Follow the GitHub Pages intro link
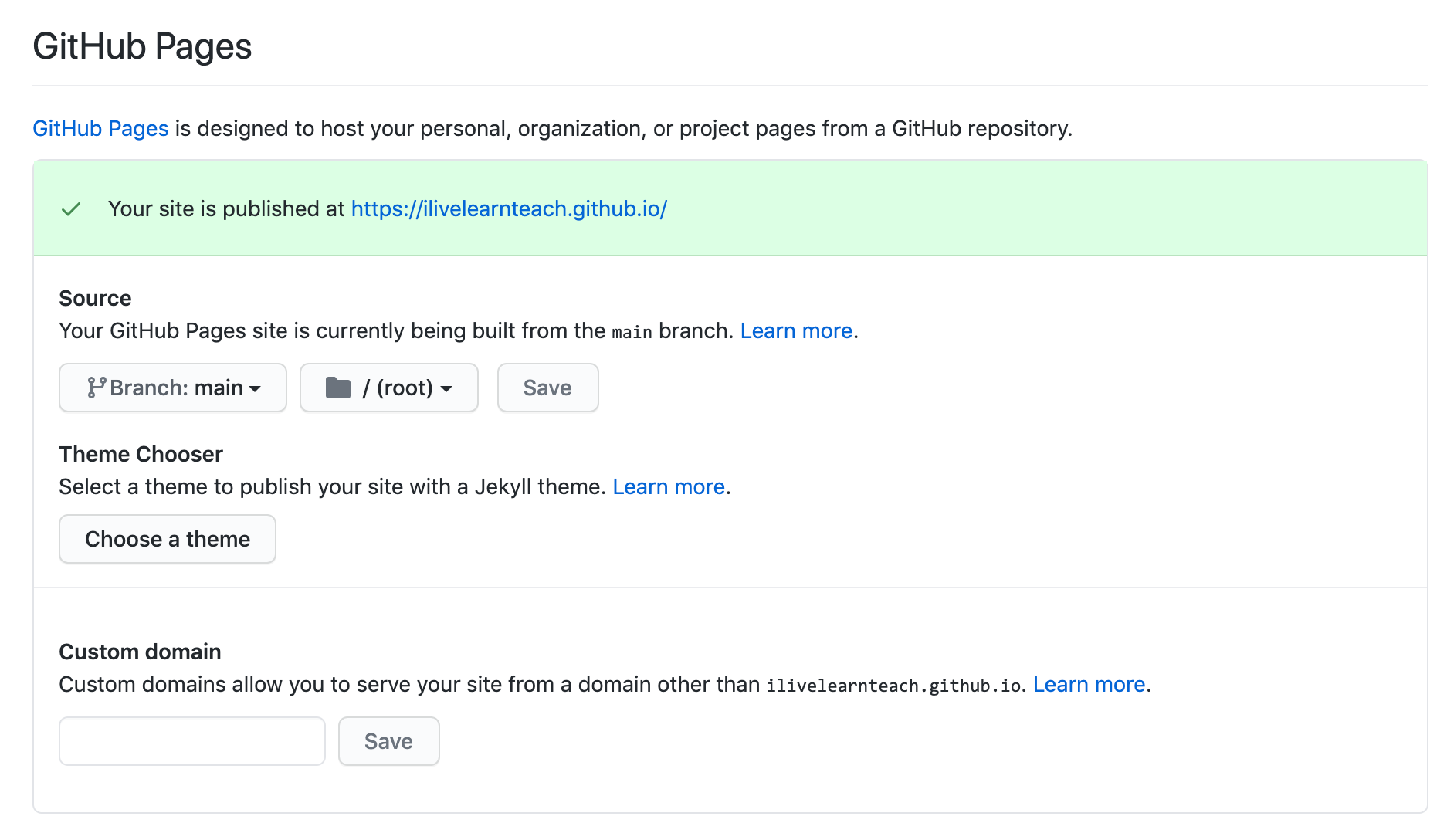The height and width of the screenshot is (840, 1447). click(100, 128)
